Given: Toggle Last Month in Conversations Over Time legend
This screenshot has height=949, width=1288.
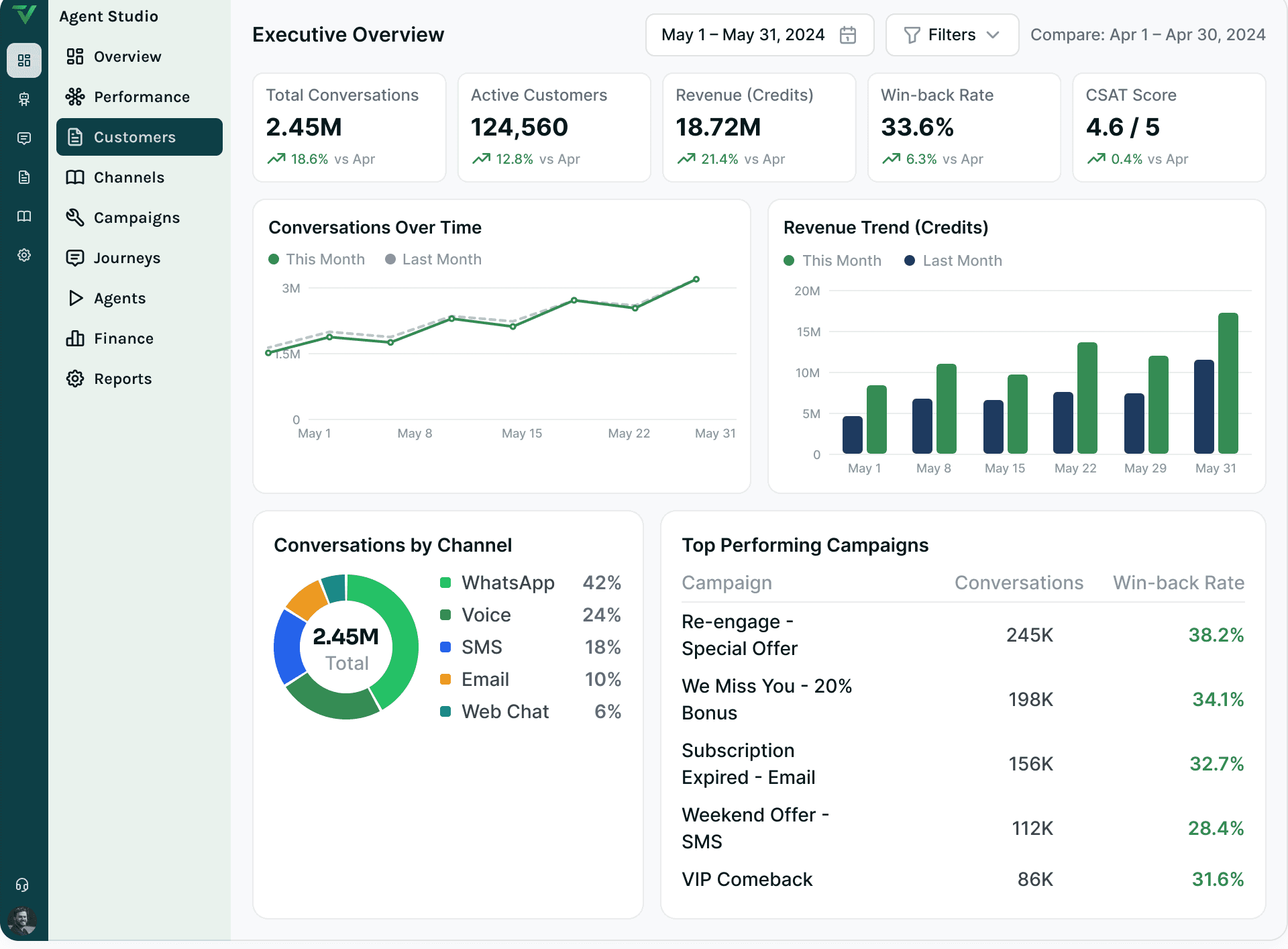Looking at the screenshot, I should point(433,259).
